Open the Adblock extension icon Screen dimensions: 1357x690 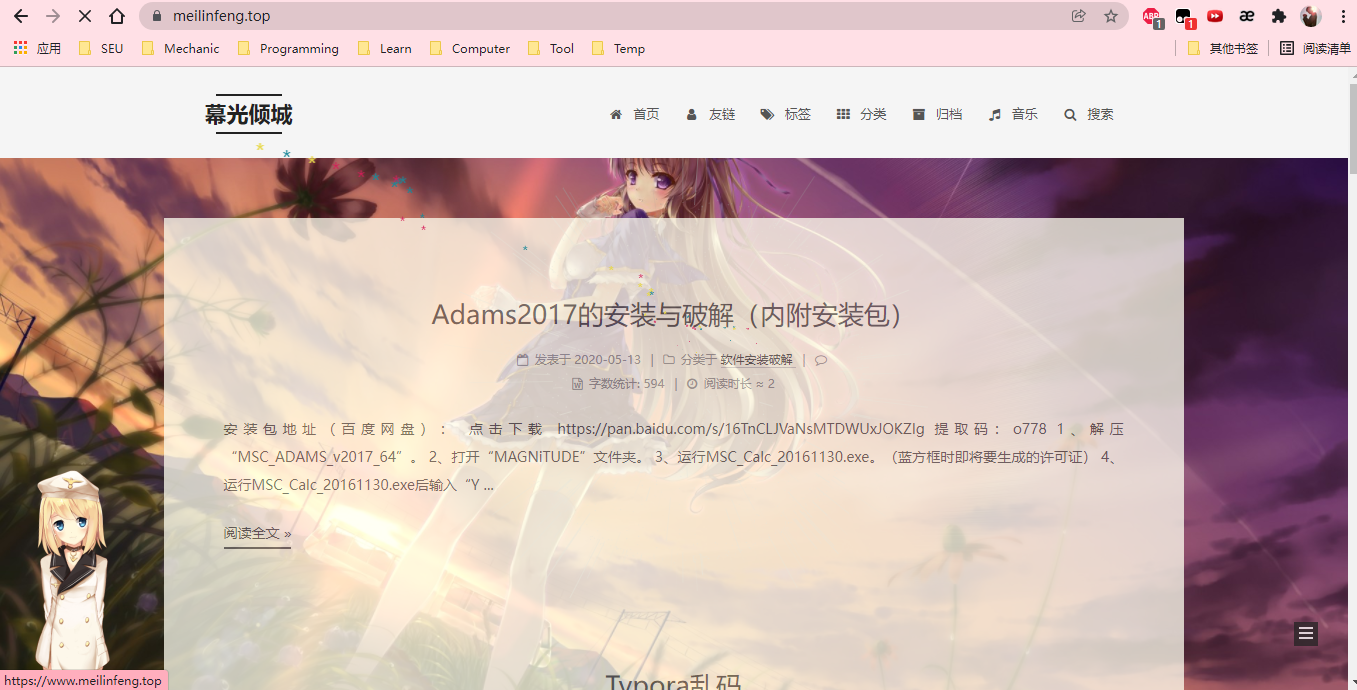(1152, 17)
